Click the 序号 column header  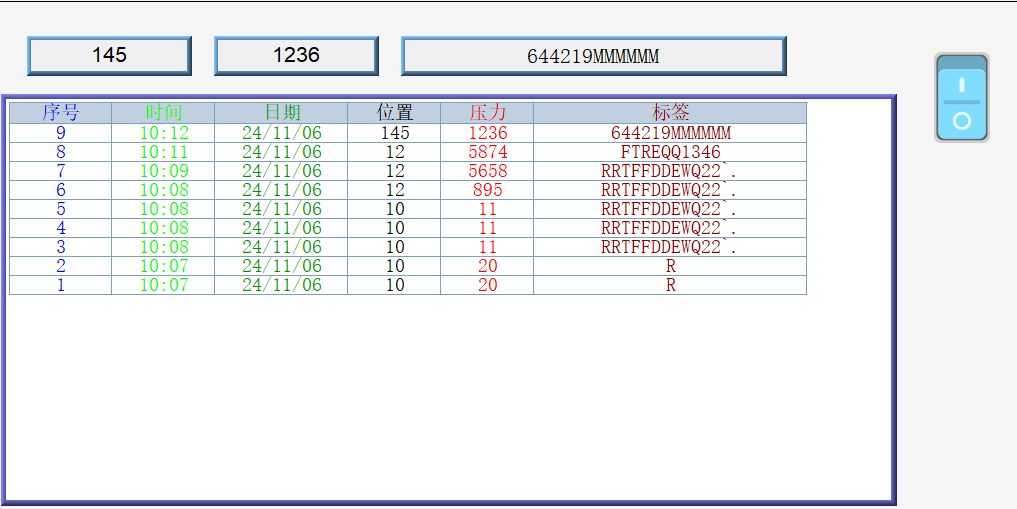point(60,113)
